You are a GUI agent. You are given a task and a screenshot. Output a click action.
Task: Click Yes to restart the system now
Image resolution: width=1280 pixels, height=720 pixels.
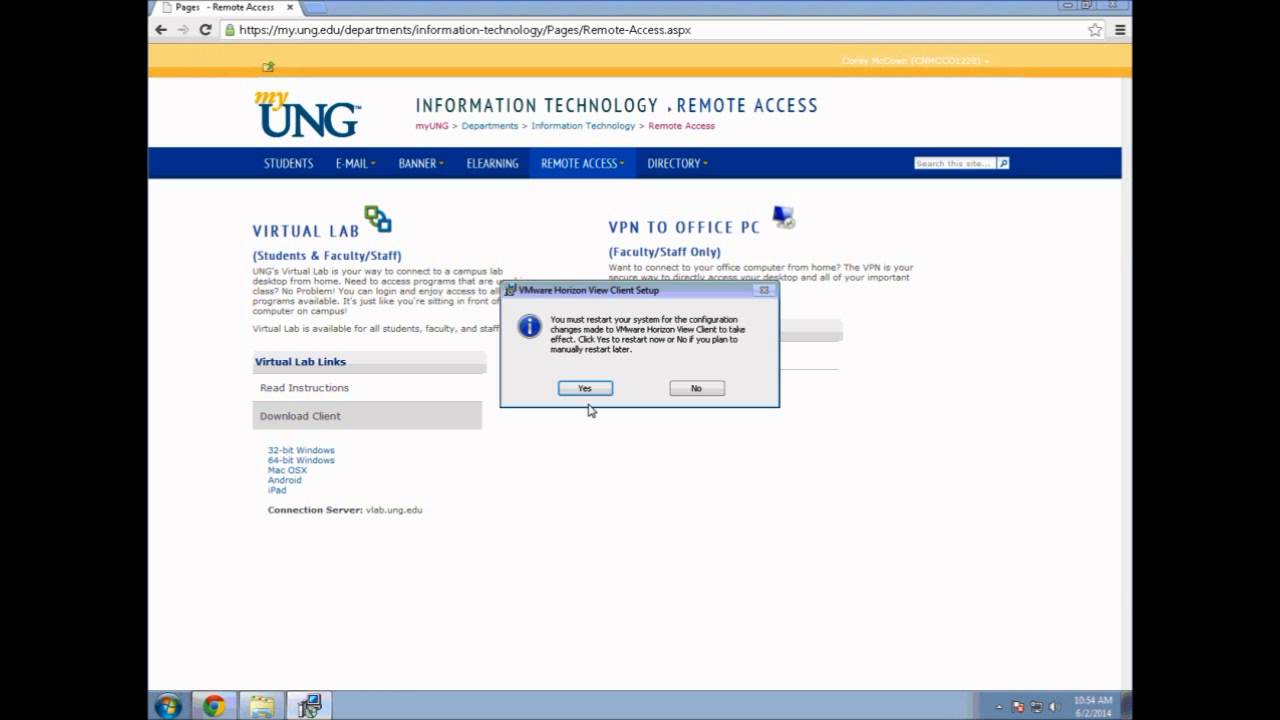585,388
